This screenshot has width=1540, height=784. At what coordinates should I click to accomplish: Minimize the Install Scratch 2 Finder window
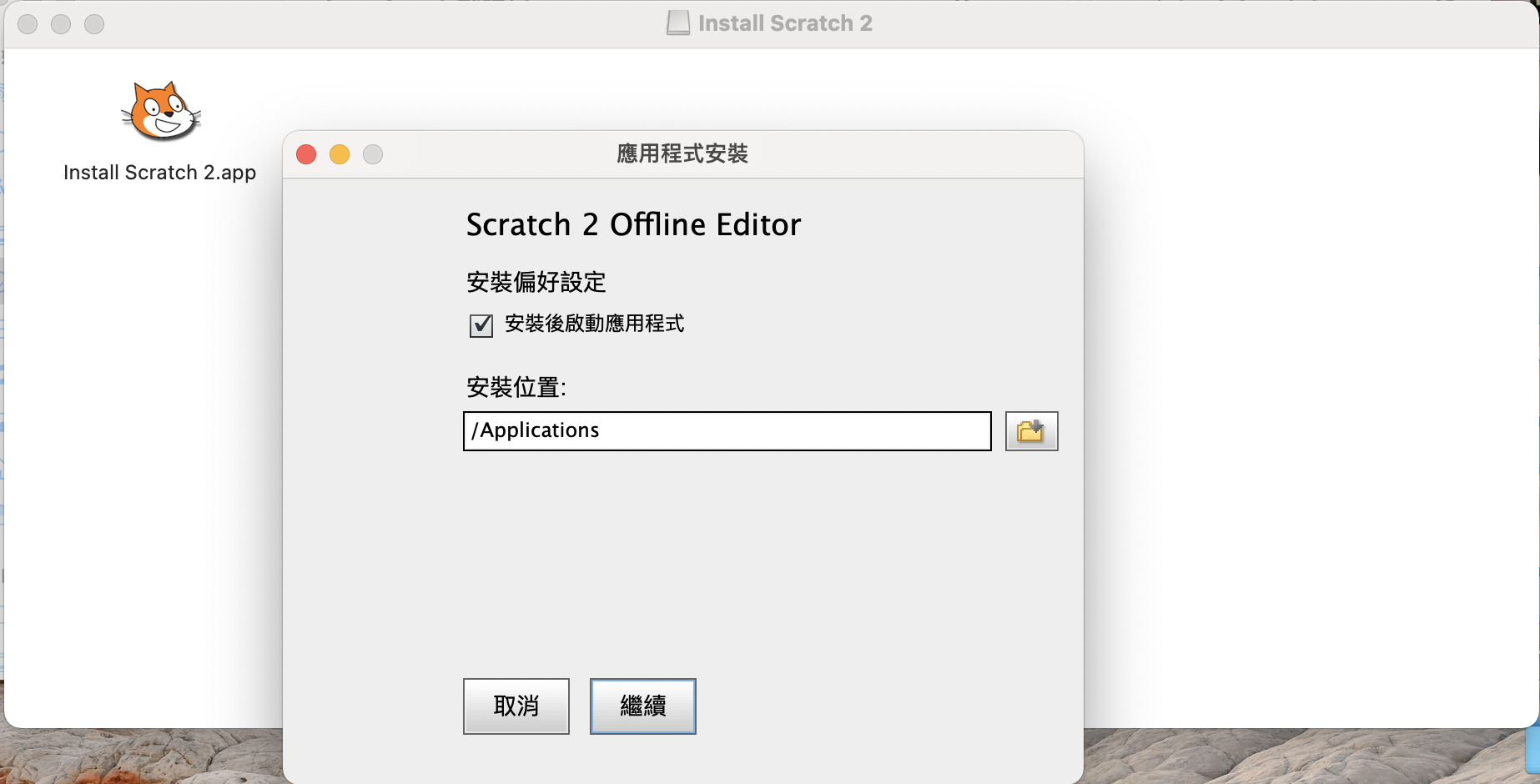(61, 24)
